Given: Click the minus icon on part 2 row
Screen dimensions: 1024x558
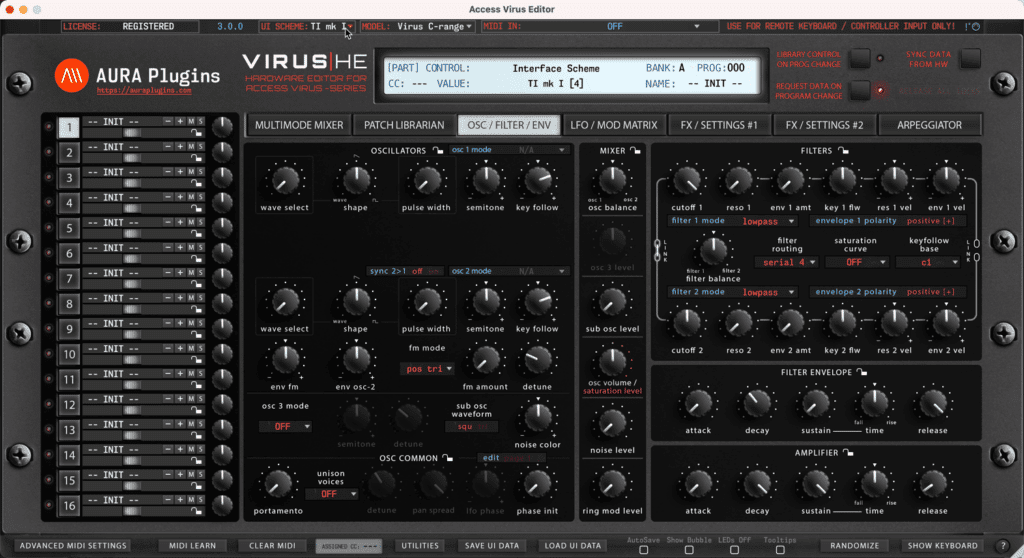Looking at the screenshot, I should (x=168, y=146).
